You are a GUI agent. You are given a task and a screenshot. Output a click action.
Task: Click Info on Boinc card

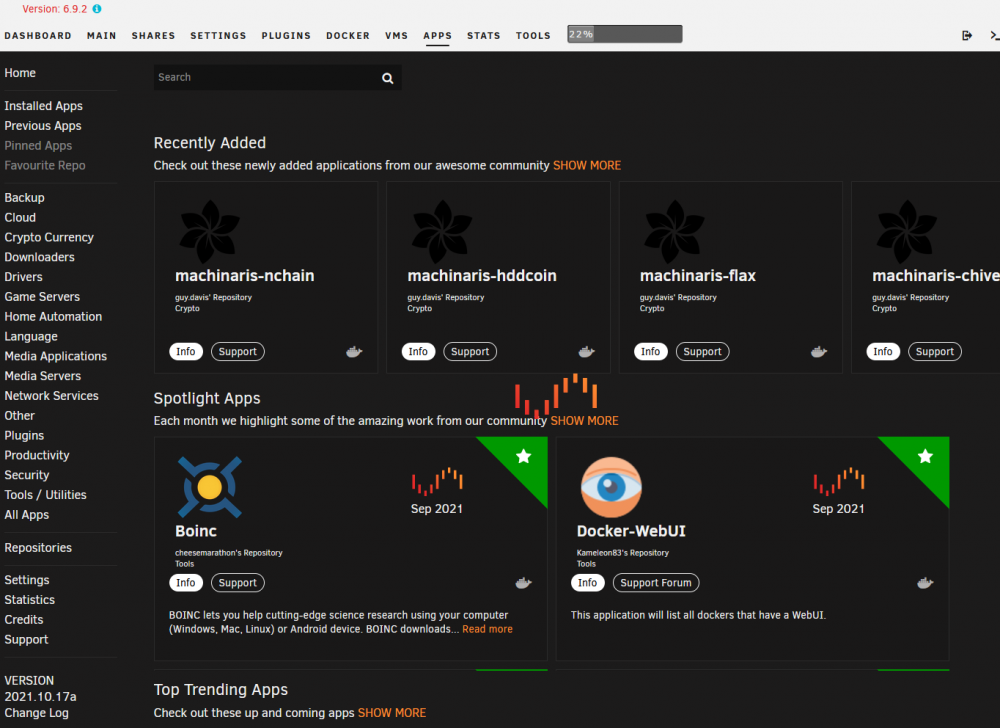coord(186,583)
